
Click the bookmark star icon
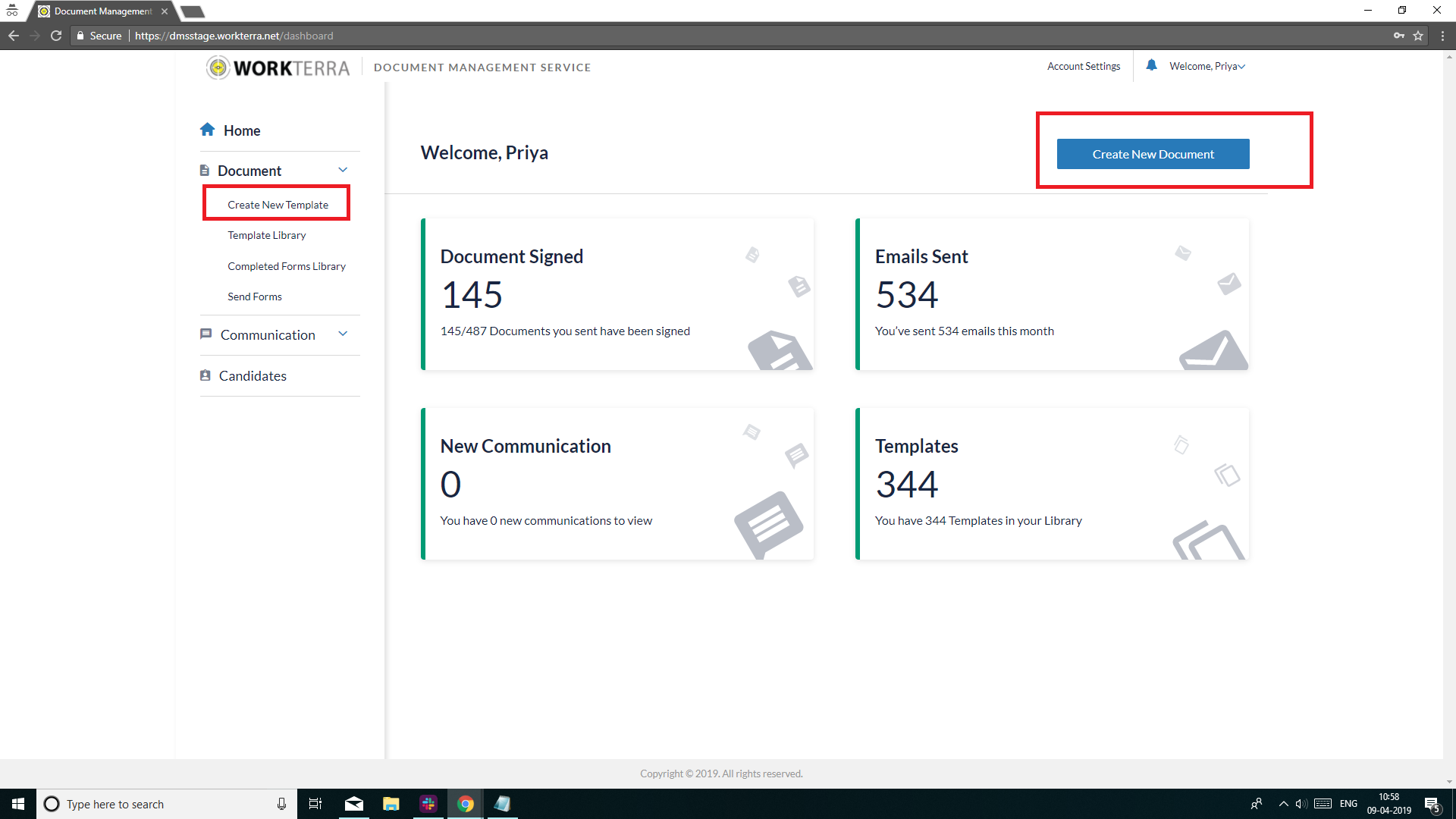click(1419, 36)
